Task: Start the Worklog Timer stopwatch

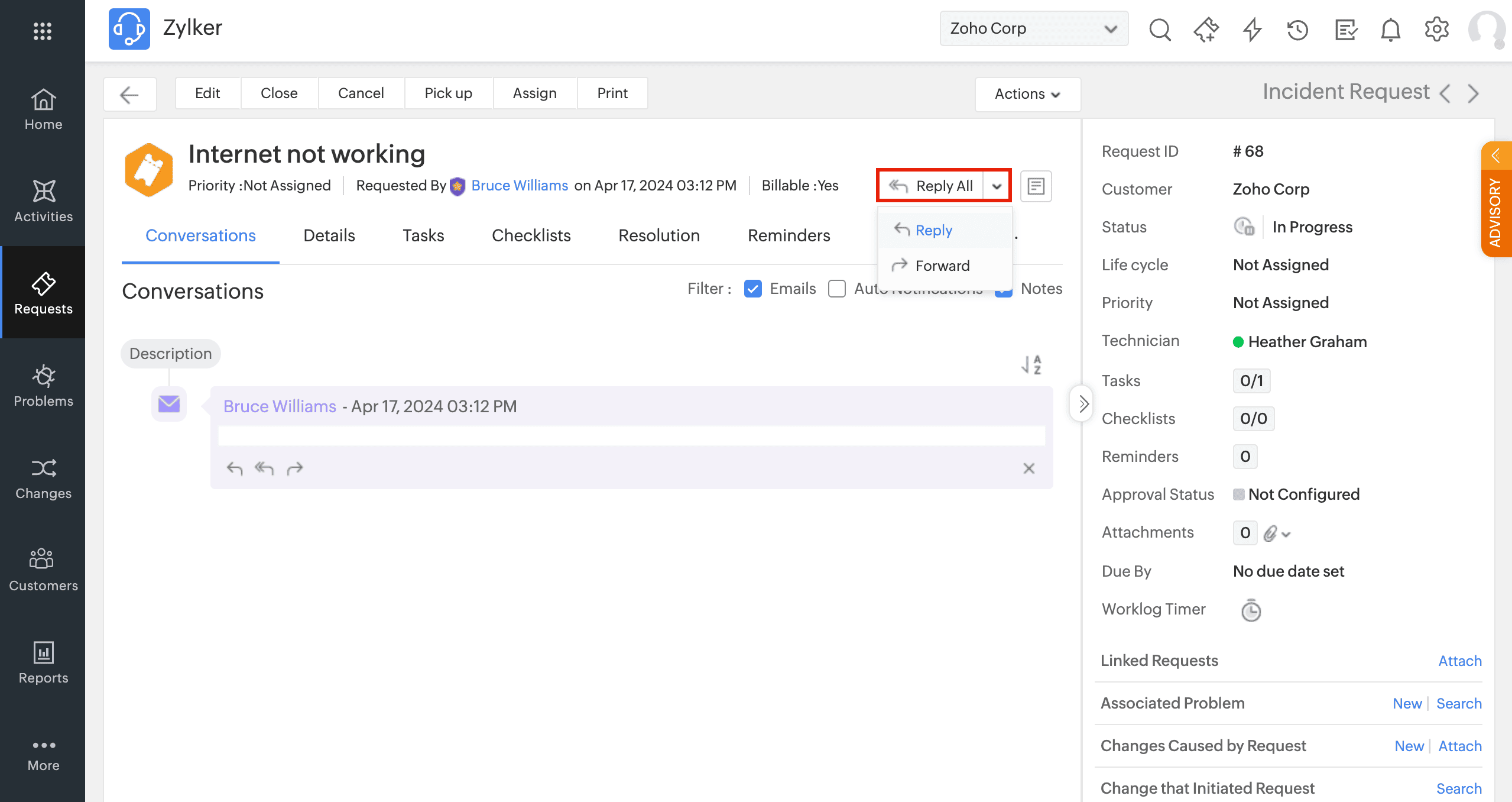Action: tap(1251, 610)
